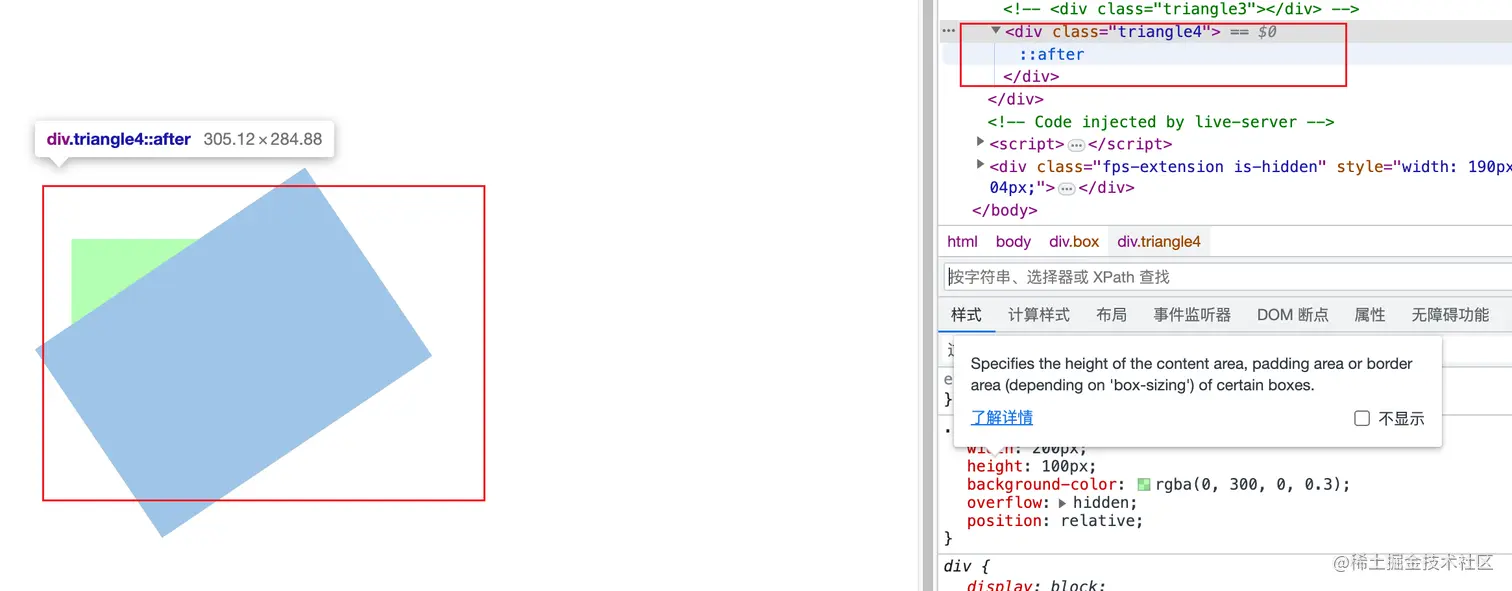Switch to the 布局 tab
Screen dimensions: 1512x591
pyautogui.click(x=1111, y=315)
